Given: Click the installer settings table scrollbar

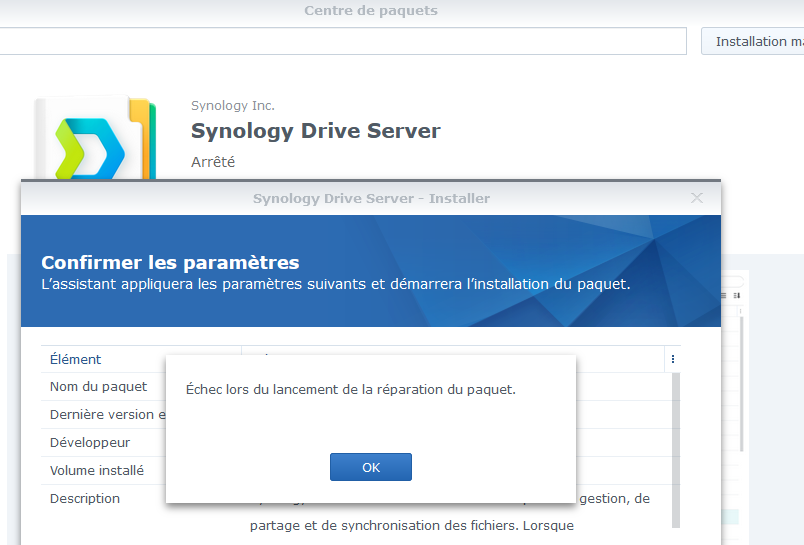Looking at the screenshot, I should 676,450.
